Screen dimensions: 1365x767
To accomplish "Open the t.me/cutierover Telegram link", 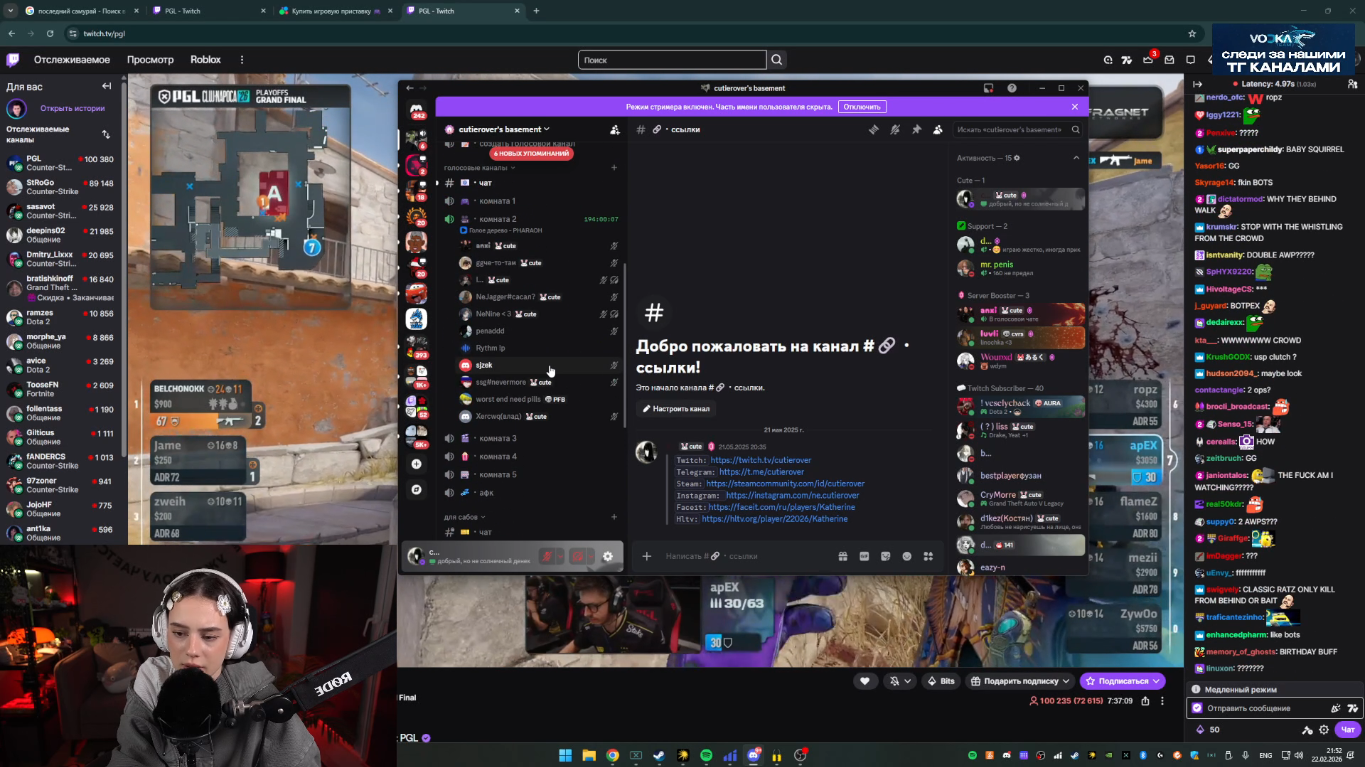I will pos(761,472).
